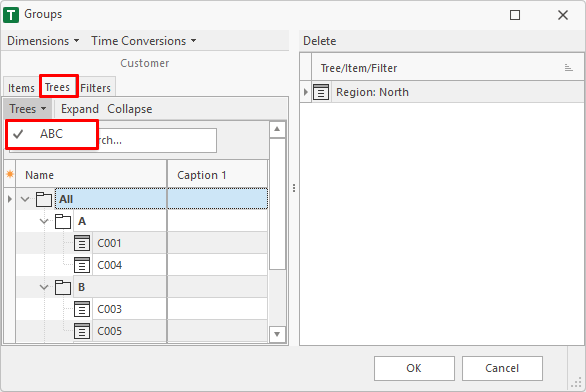Expand the Region: North row arrow
Image resolution: width=586 pixels, height=392 pixels.
pos(306,92)
